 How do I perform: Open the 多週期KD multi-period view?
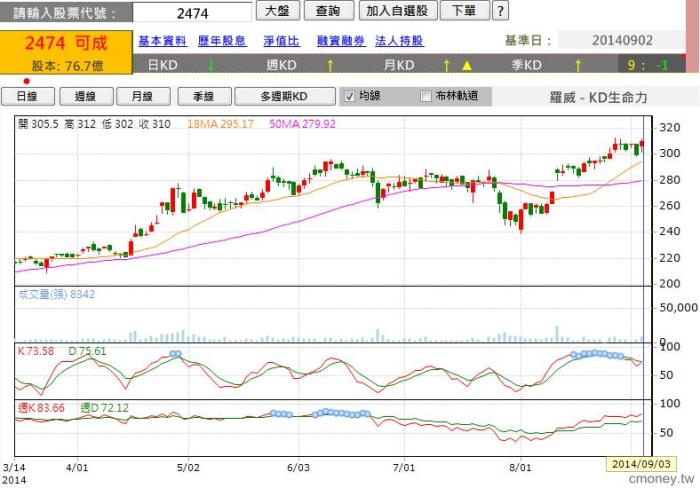284,97
